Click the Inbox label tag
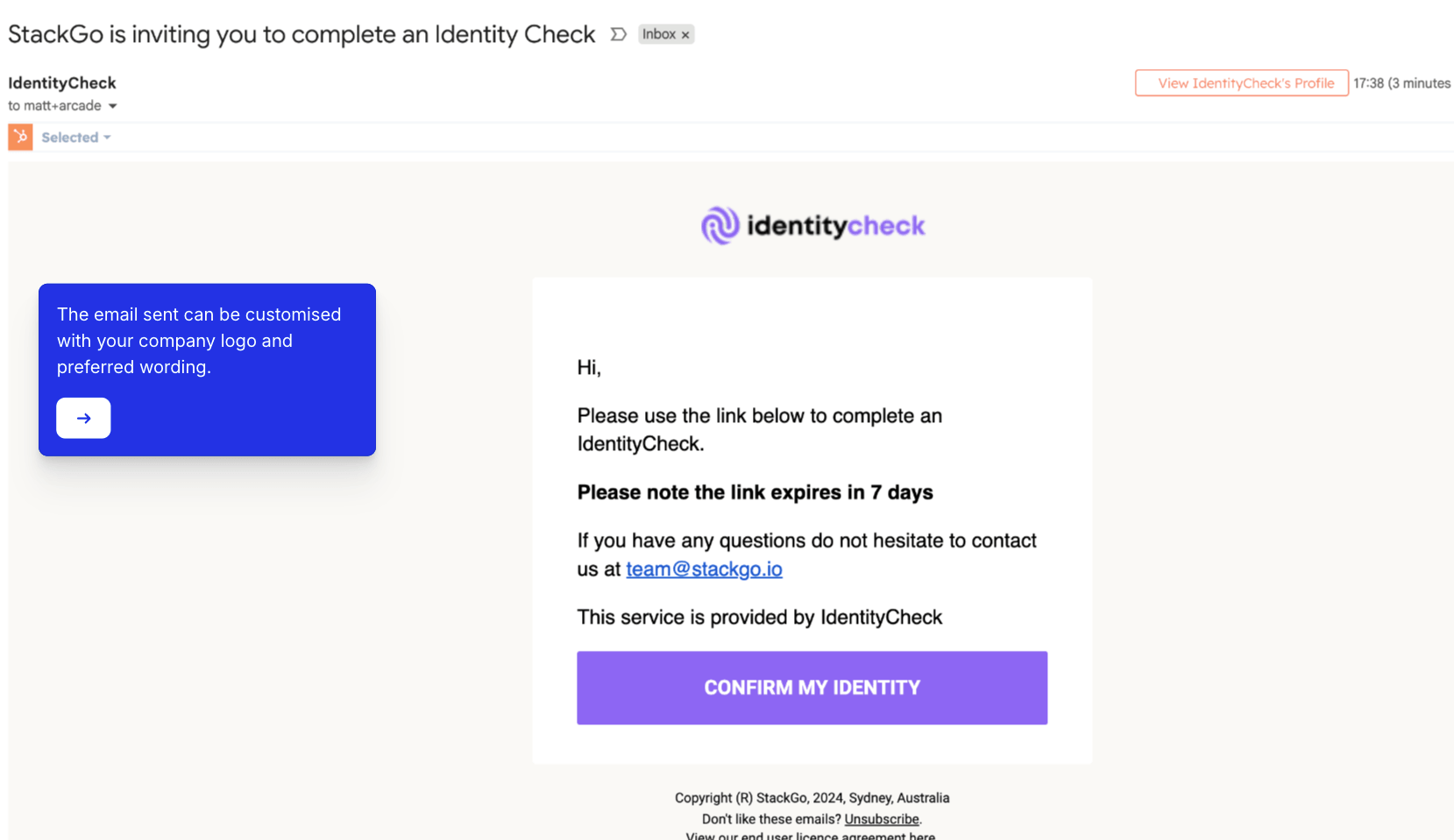Screen dimensions: 1454x840 (x=658, y=34)
